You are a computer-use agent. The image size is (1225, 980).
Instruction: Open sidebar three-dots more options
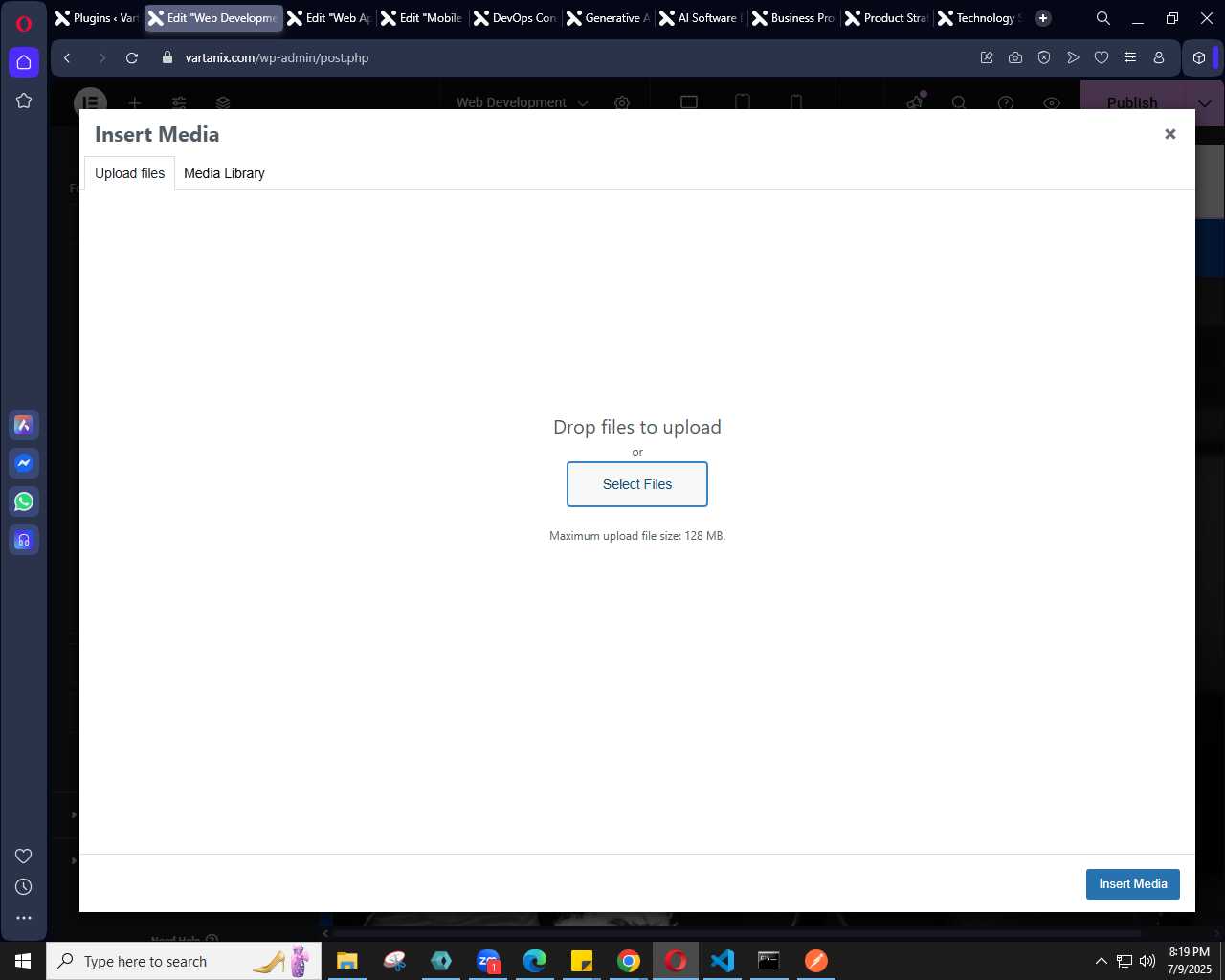click(24, 918)
